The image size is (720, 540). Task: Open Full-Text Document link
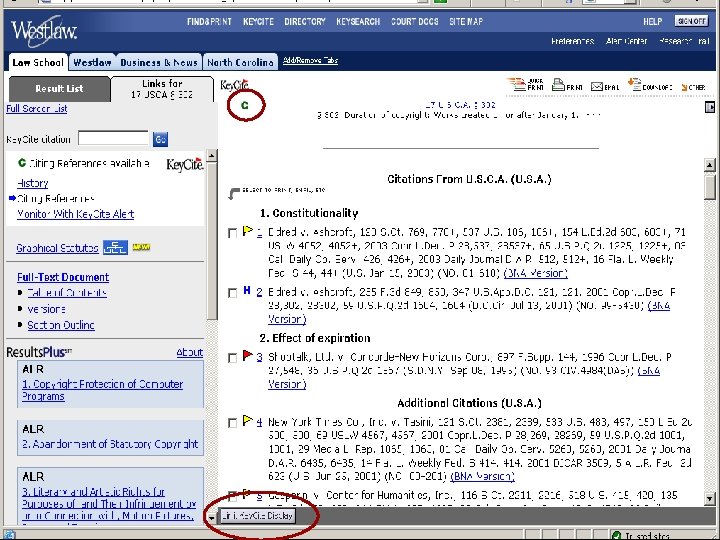[63, 277]
